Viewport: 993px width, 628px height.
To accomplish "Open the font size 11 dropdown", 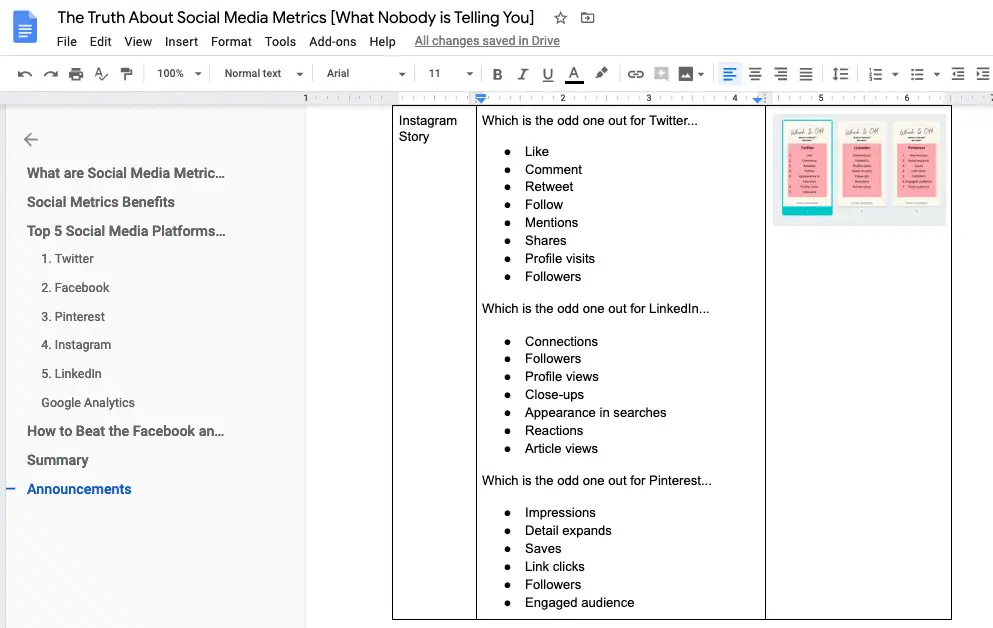I will (450, 73).
